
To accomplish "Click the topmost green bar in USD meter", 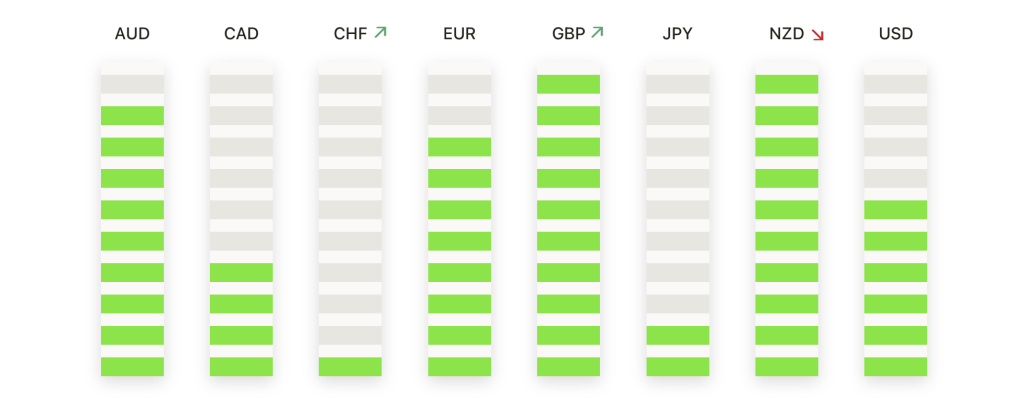I will 895,210.
